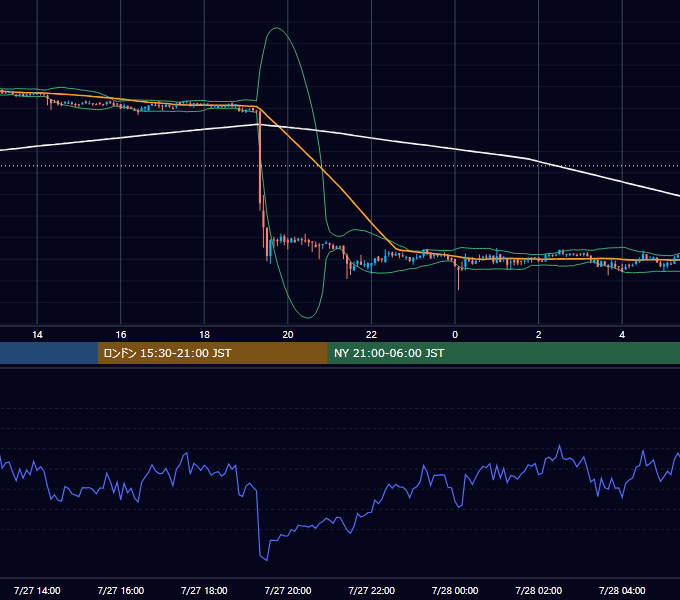Click the 7/28 02:00 label on indicator axis
Viewport: 680px width, 600px height.
(x=539, y=590)
